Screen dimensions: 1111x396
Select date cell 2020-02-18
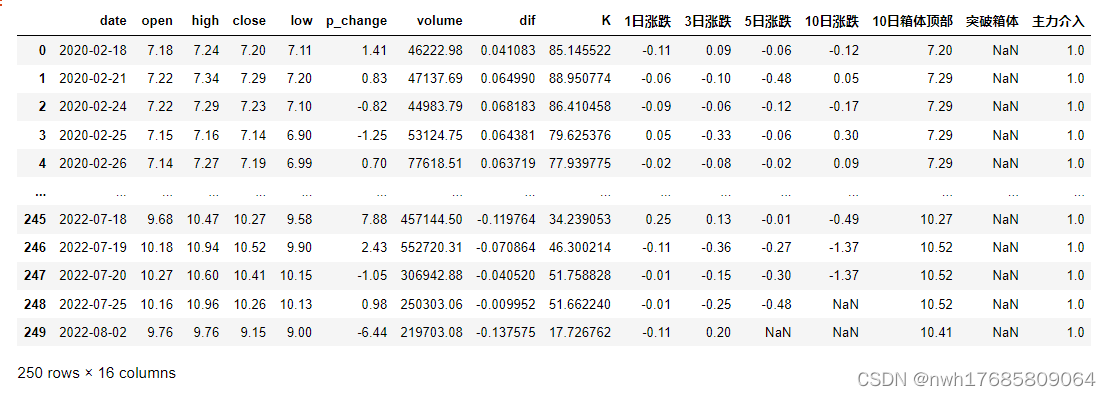coord(92,50)
